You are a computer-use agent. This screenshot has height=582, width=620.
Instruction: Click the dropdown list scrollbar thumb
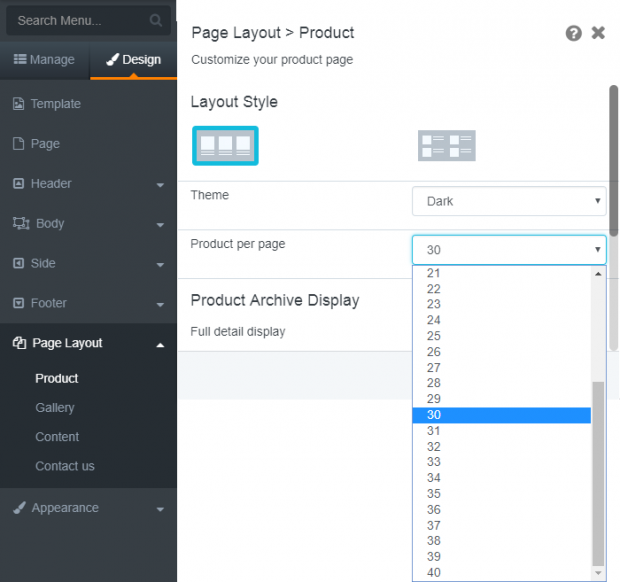[598, 474]
